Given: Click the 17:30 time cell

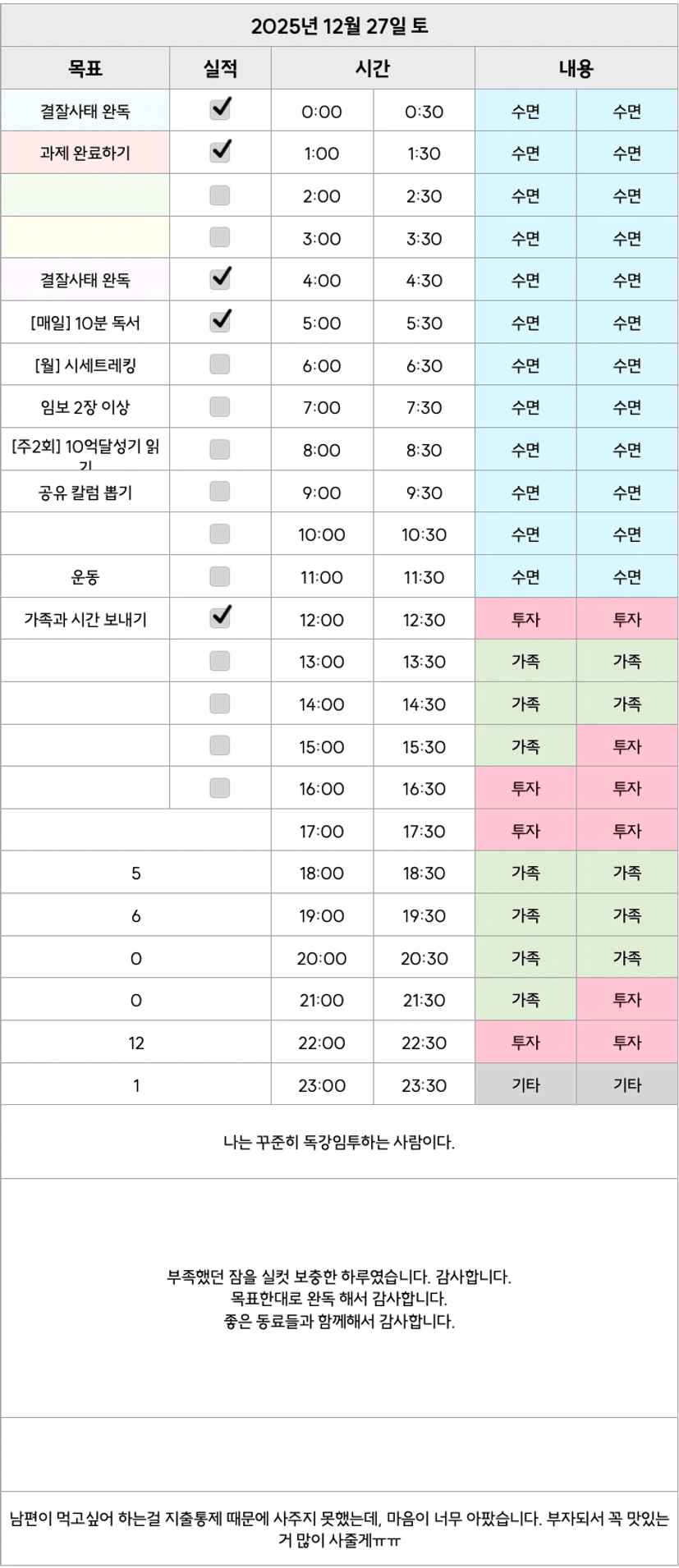Looking at the screenshot, I should 424,831.
